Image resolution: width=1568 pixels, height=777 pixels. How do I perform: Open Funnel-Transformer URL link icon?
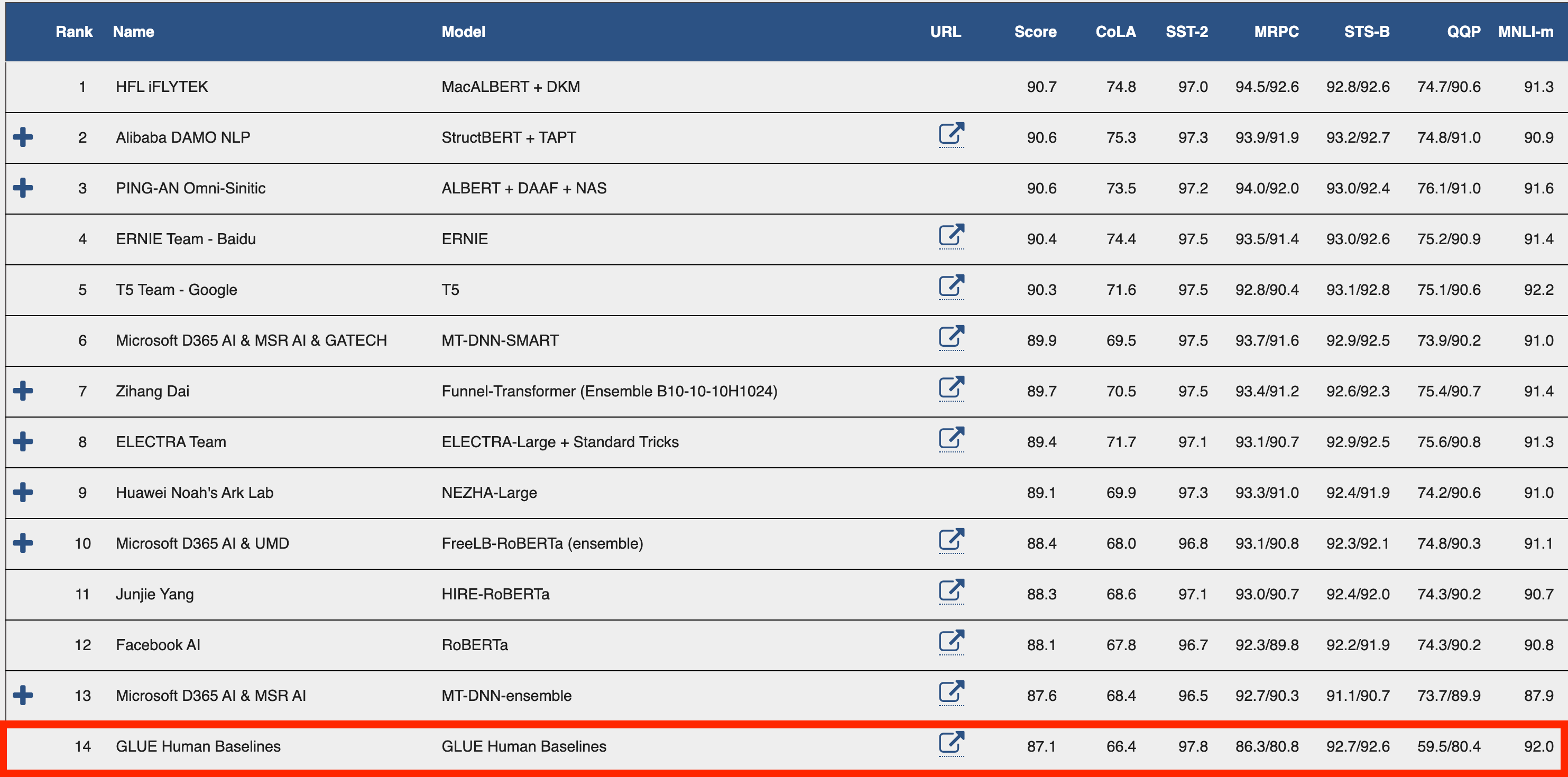click(x=951, y=387)
